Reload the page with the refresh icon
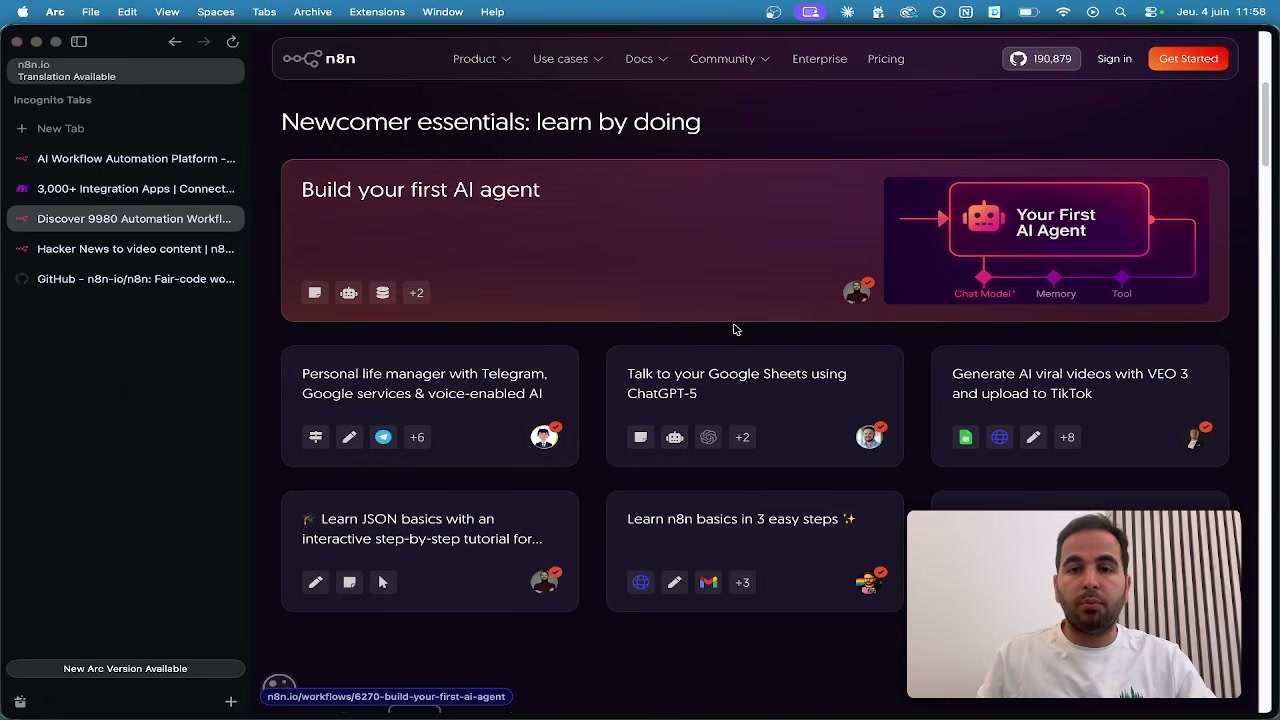The width and height of the screenshot is (1280, 720). click(232, 42)
